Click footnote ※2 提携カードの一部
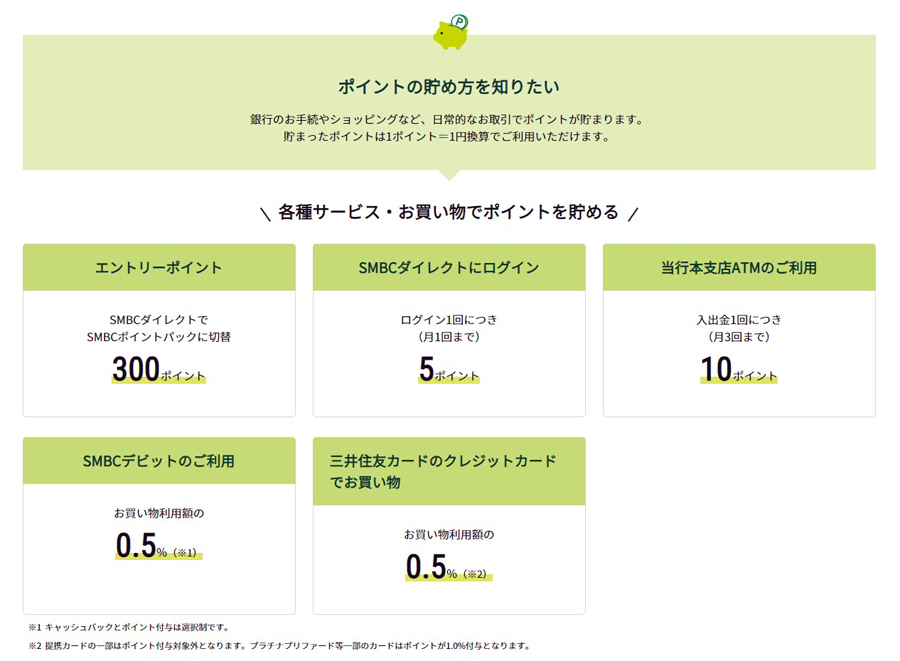Image resolution: width=900 pixels, height=661 pixels. [x=280, y=646]
